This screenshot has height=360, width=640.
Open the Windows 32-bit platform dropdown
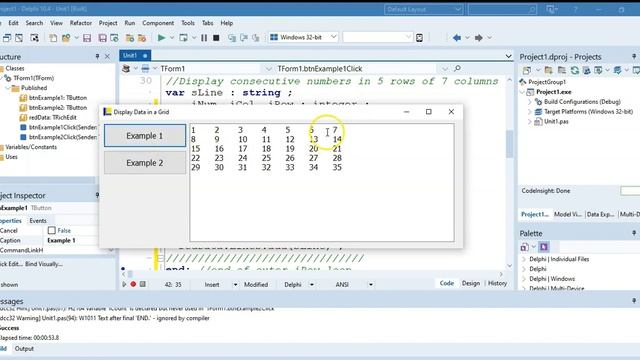(x=333, y=37)
